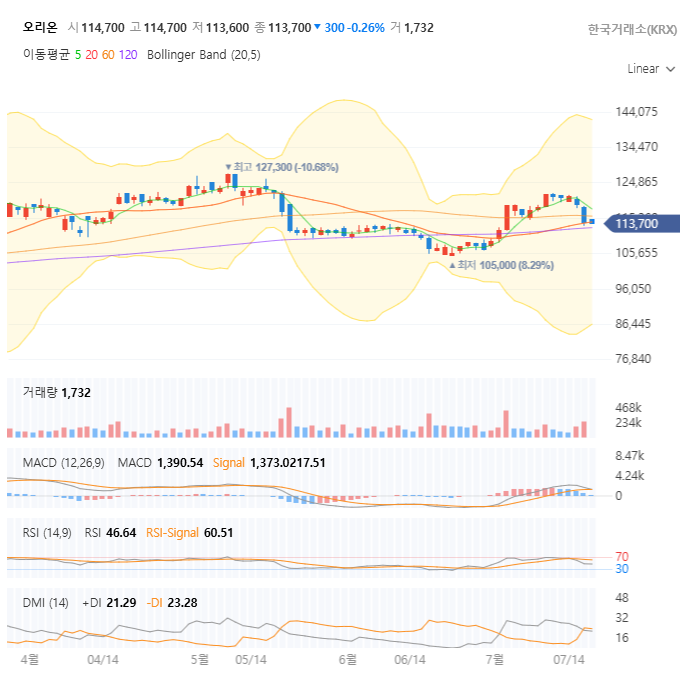Click the blue down-triangle change indicator
Screen dimensions: 680x697
[317, 27]
